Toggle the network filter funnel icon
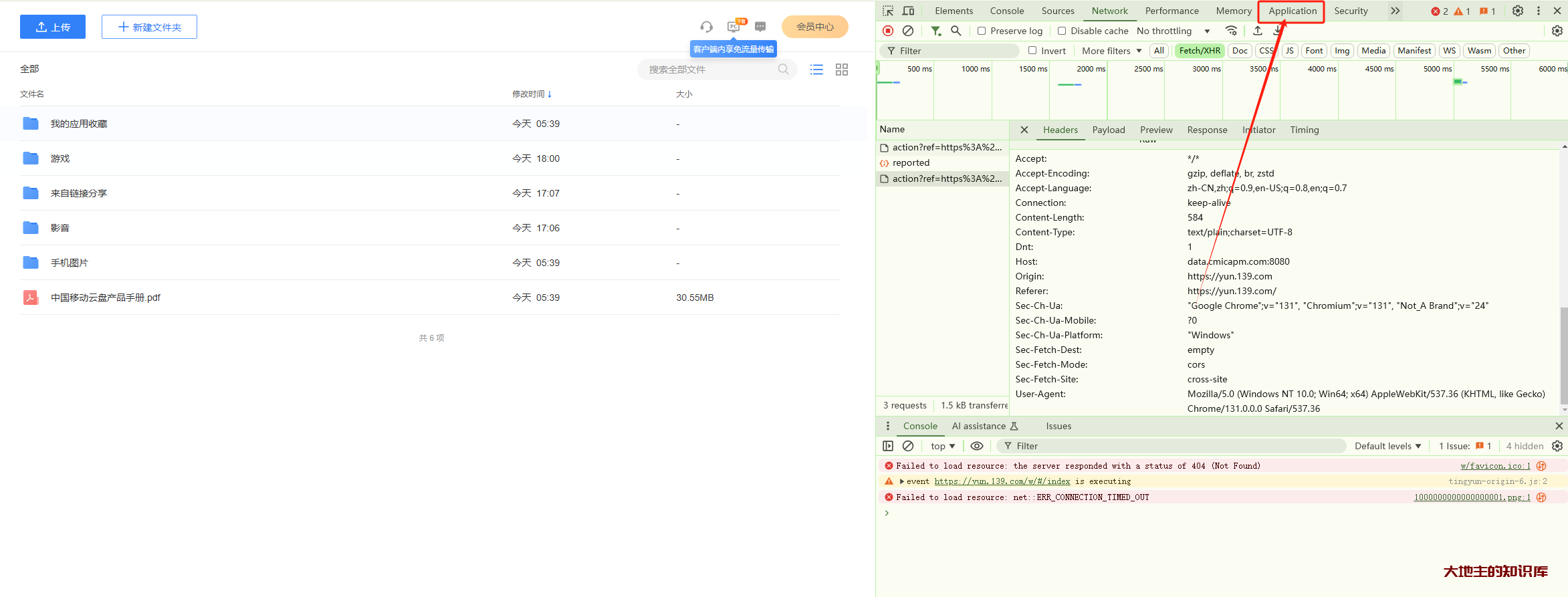Screen dimensions: 1568x597 (936, 31)
